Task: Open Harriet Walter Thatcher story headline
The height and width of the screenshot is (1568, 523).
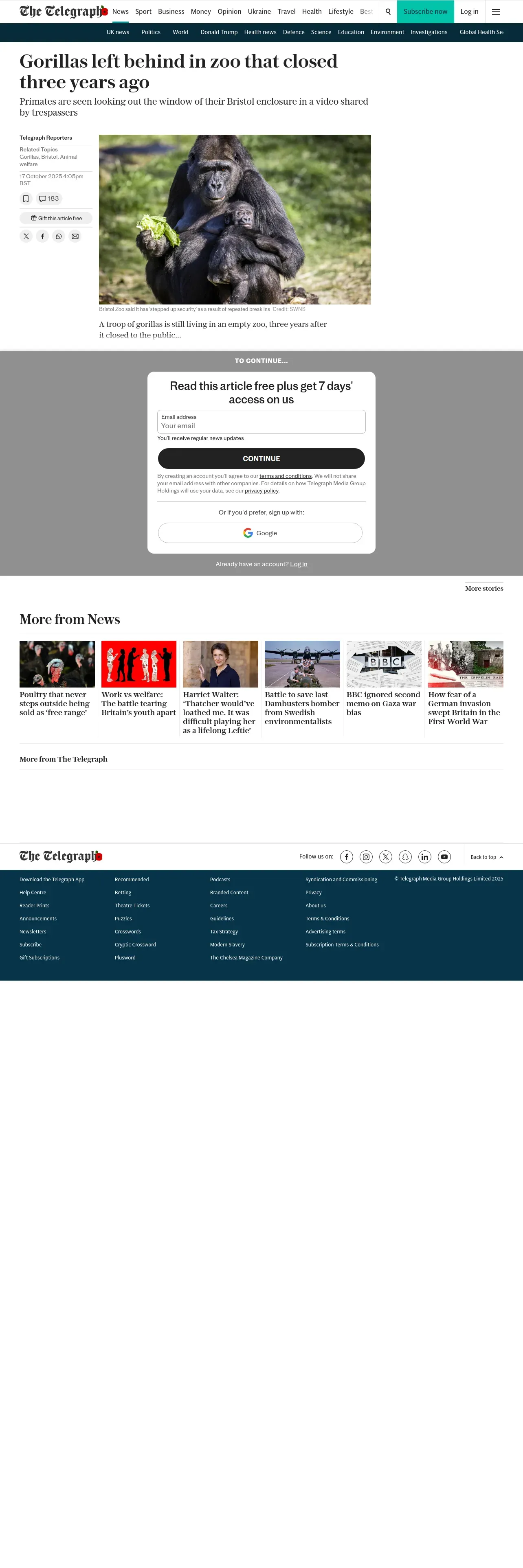Action: pyautogui.click(x=219, y=712)
